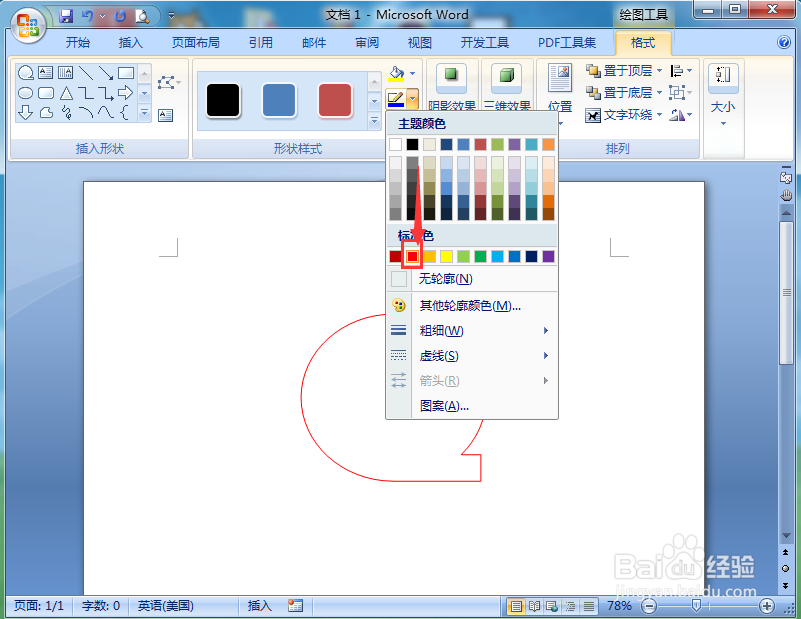
Task: Redo using the repeat arrow icon
Action: pyautogui.click(x=120, y=16)
